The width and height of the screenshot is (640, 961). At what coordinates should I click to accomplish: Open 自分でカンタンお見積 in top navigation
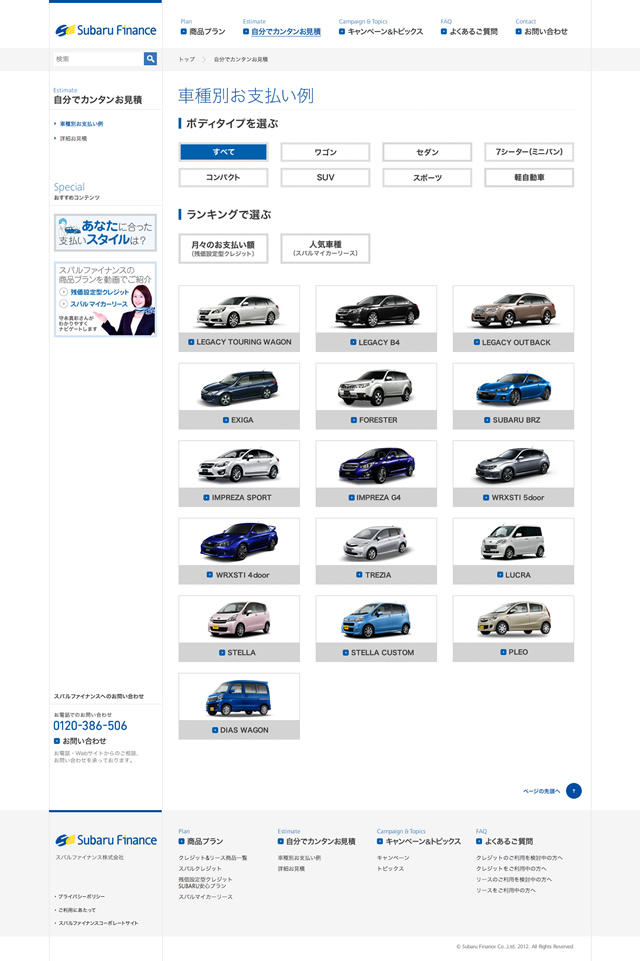282,31
